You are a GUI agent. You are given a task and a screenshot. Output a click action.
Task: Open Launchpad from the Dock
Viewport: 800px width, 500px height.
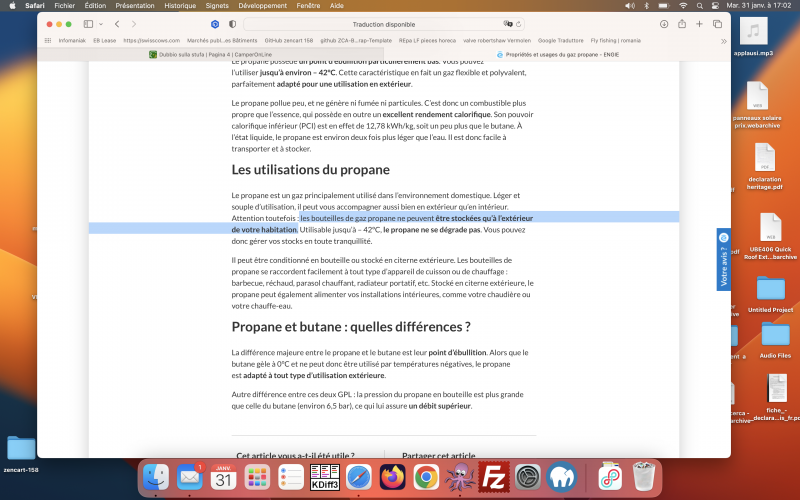(257, 478)
